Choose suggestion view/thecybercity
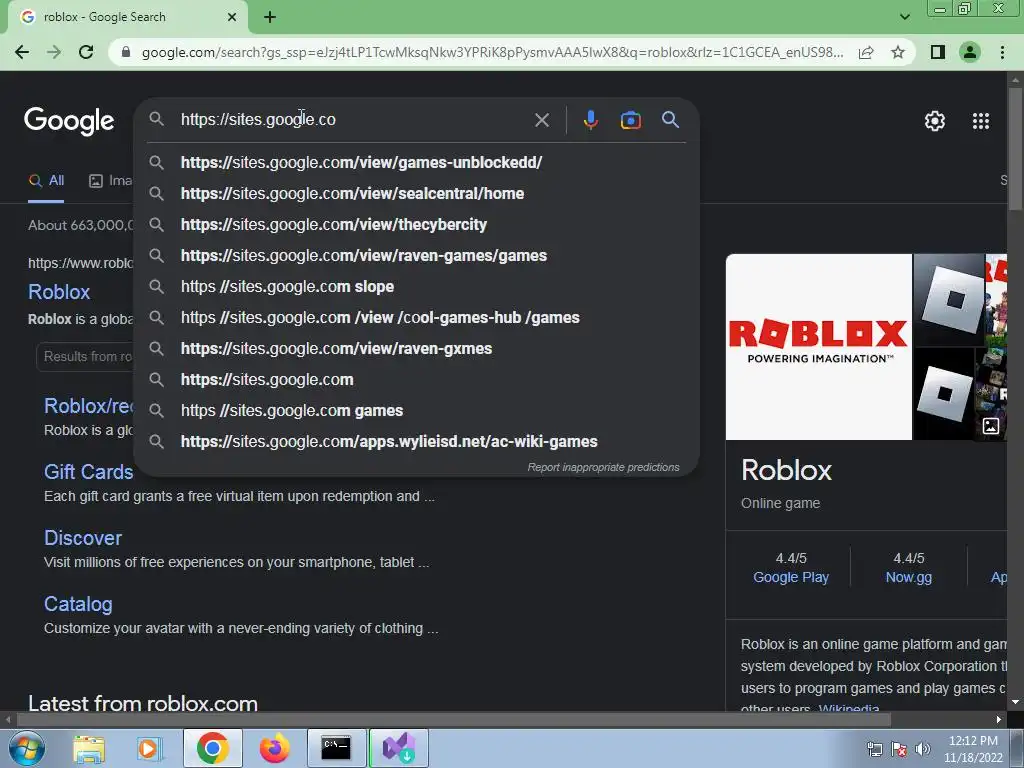This screenshot has height=768, width=1024. (417, 225)
